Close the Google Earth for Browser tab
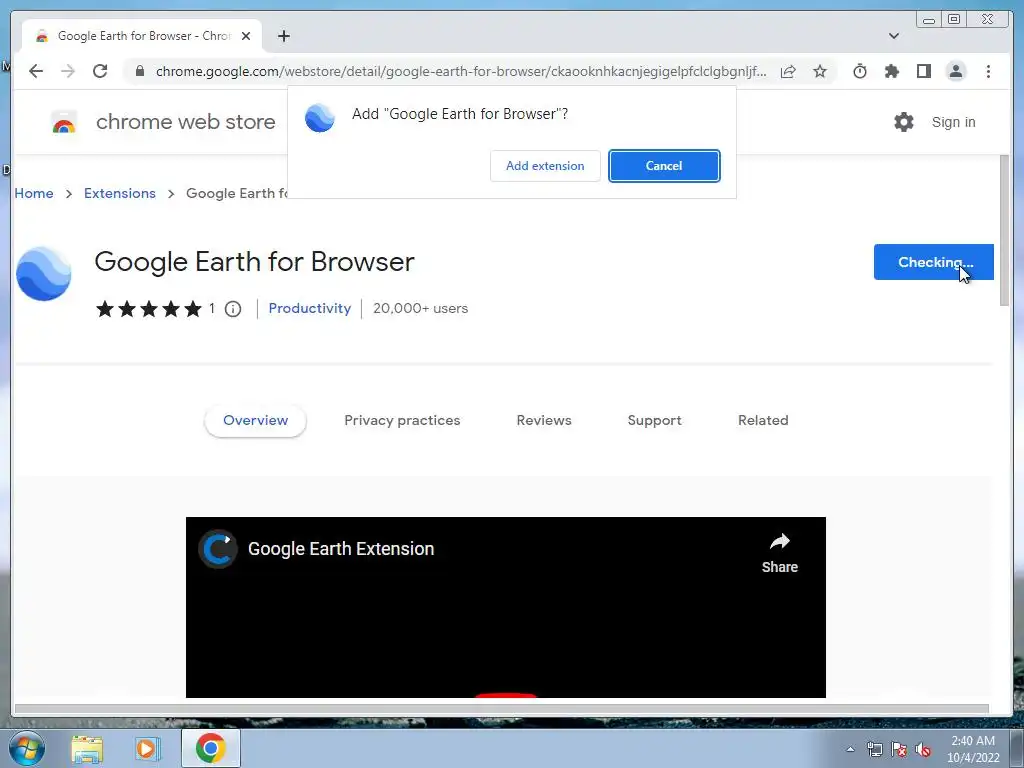The height and width of the screenshot is (768, 1024). [246, 36]
